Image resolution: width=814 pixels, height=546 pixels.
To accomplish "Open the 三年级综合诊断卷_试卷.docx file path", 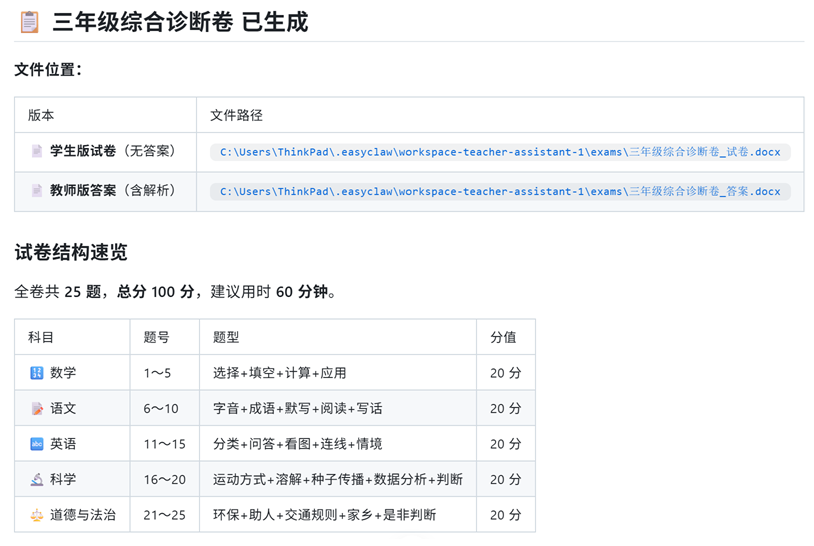I will tap(500, 152).
